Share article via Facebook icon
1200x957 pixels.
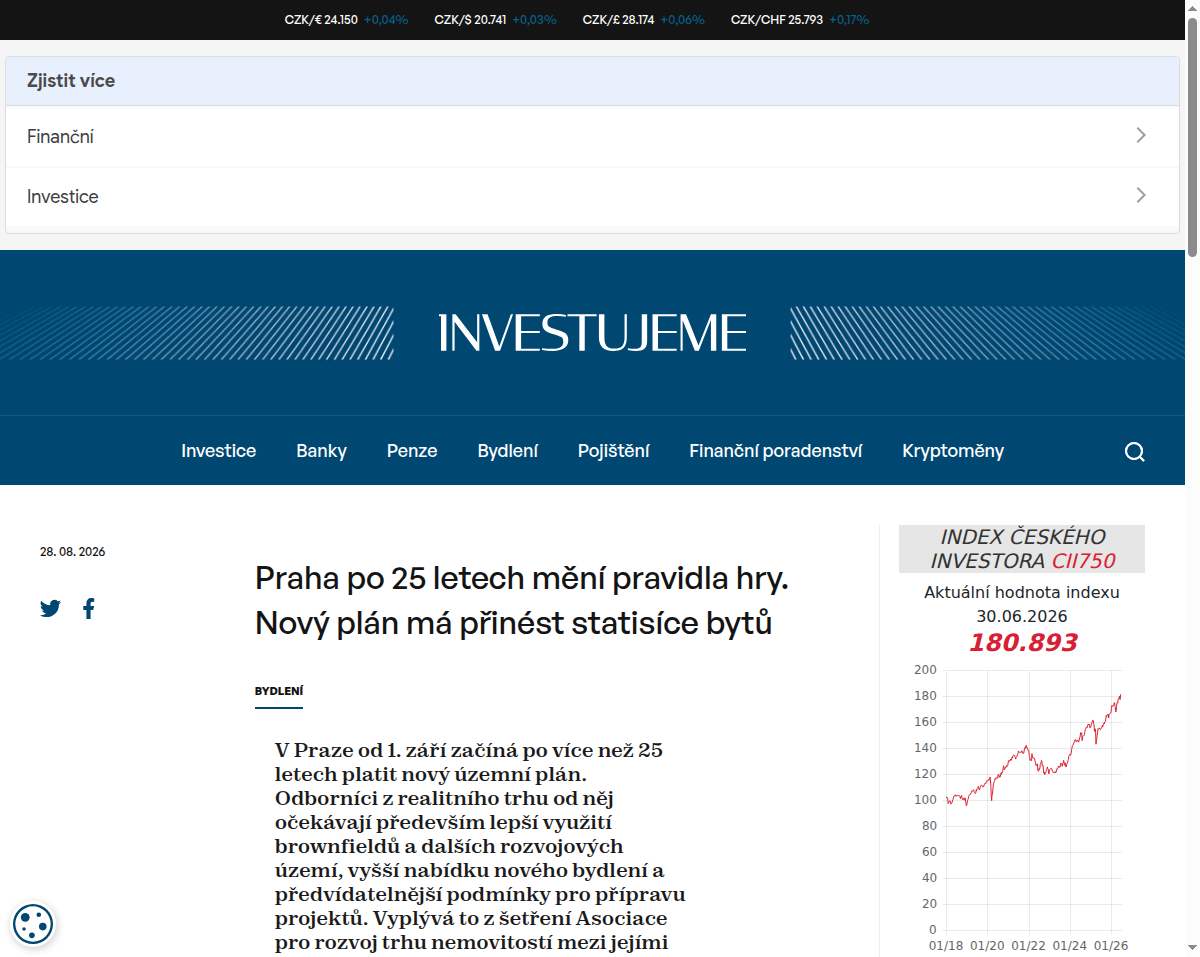coord(89,608)
